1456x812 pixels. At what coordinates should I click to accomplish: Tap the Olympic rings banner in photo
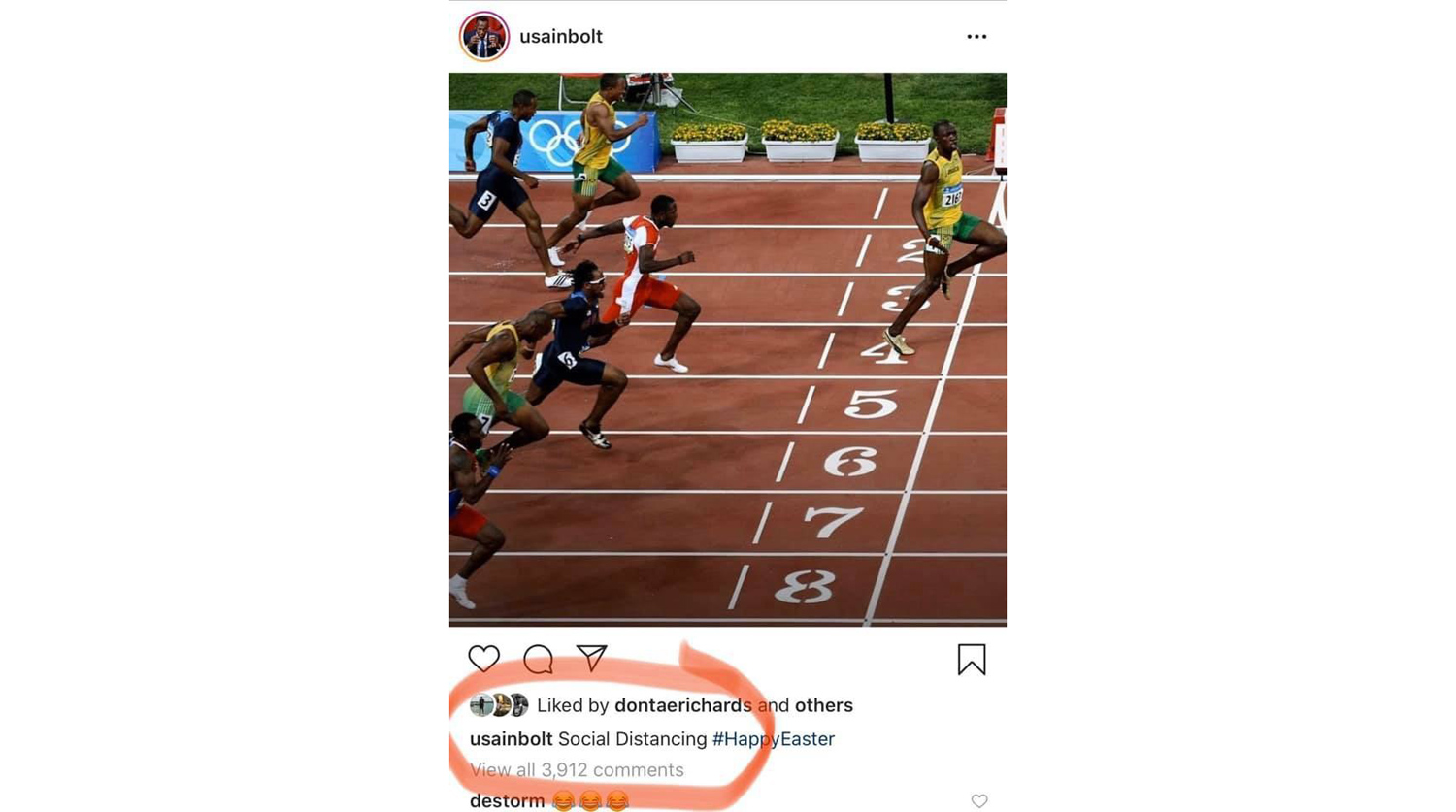pyautogui.click(x=553, y=142)
